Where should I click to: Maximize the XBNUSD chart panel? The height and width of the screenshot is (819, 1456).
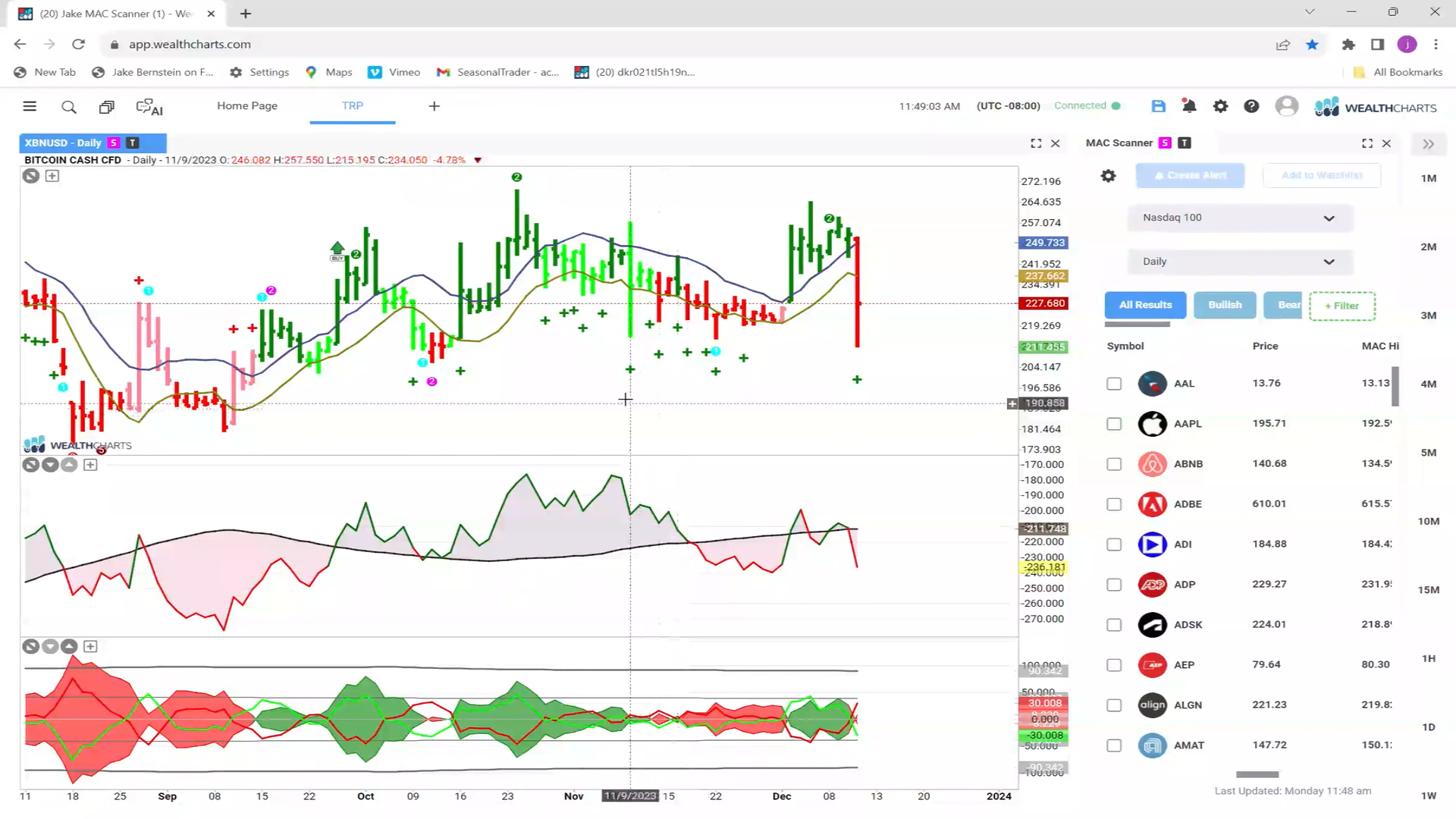pos(1036,143)
